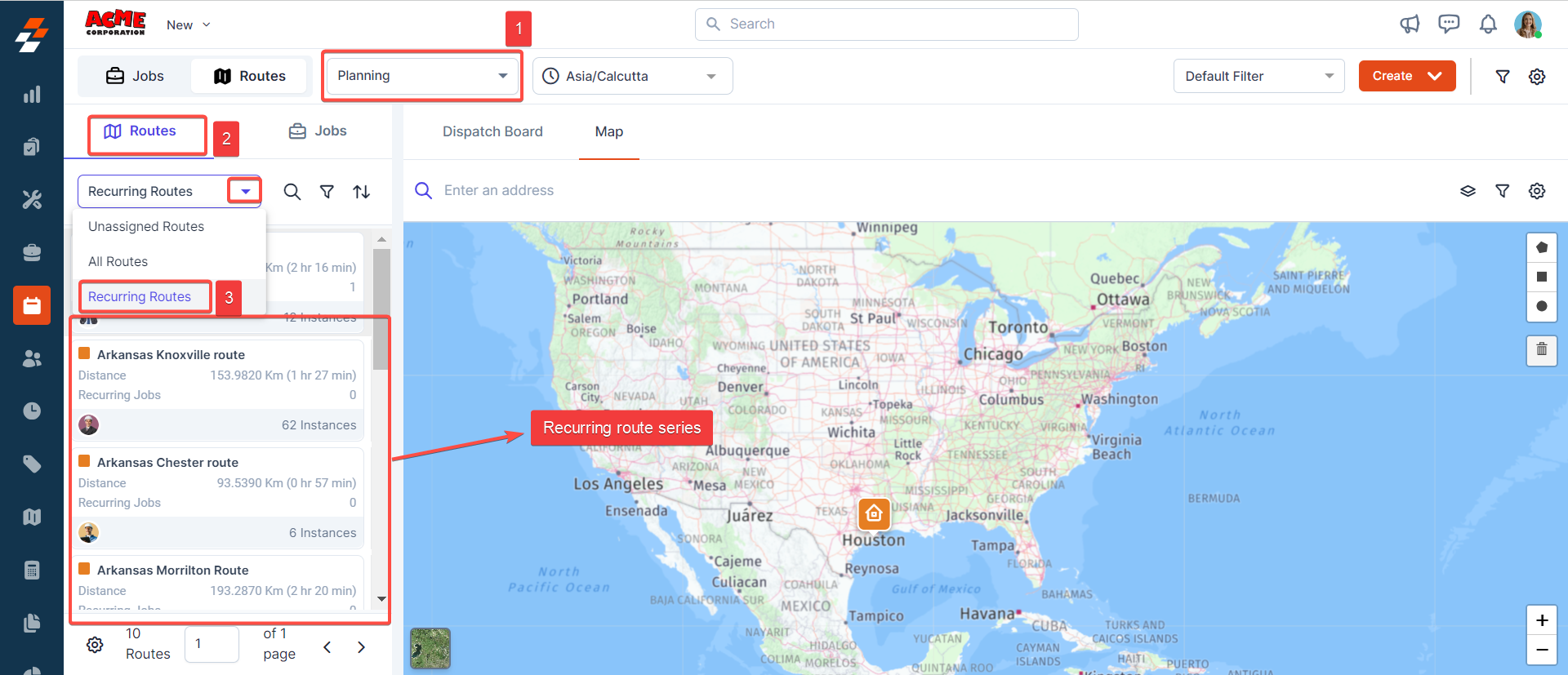1568x675 pixels.
Task: Open the map settings gear icon
Action: [1537, 191]
